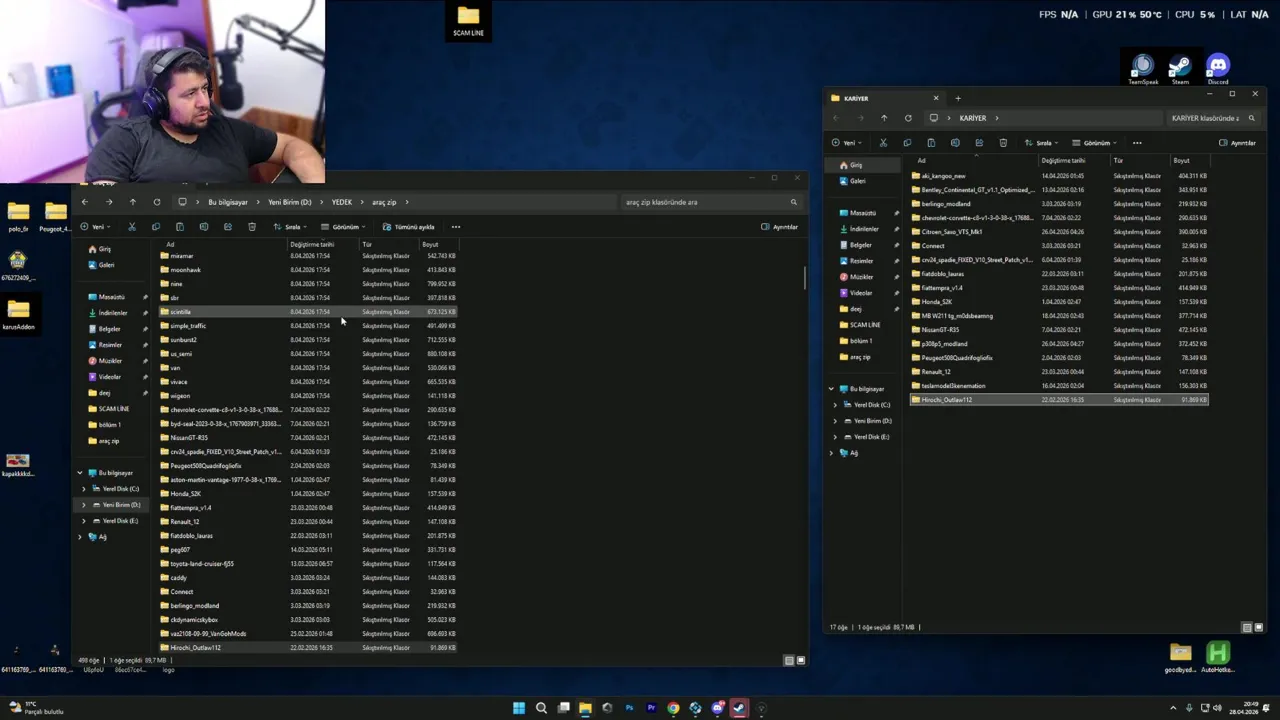
Task: Select Citroen_Saxo_VTS_Mk1 in KARİYER window
Action: coord(1058,232)
